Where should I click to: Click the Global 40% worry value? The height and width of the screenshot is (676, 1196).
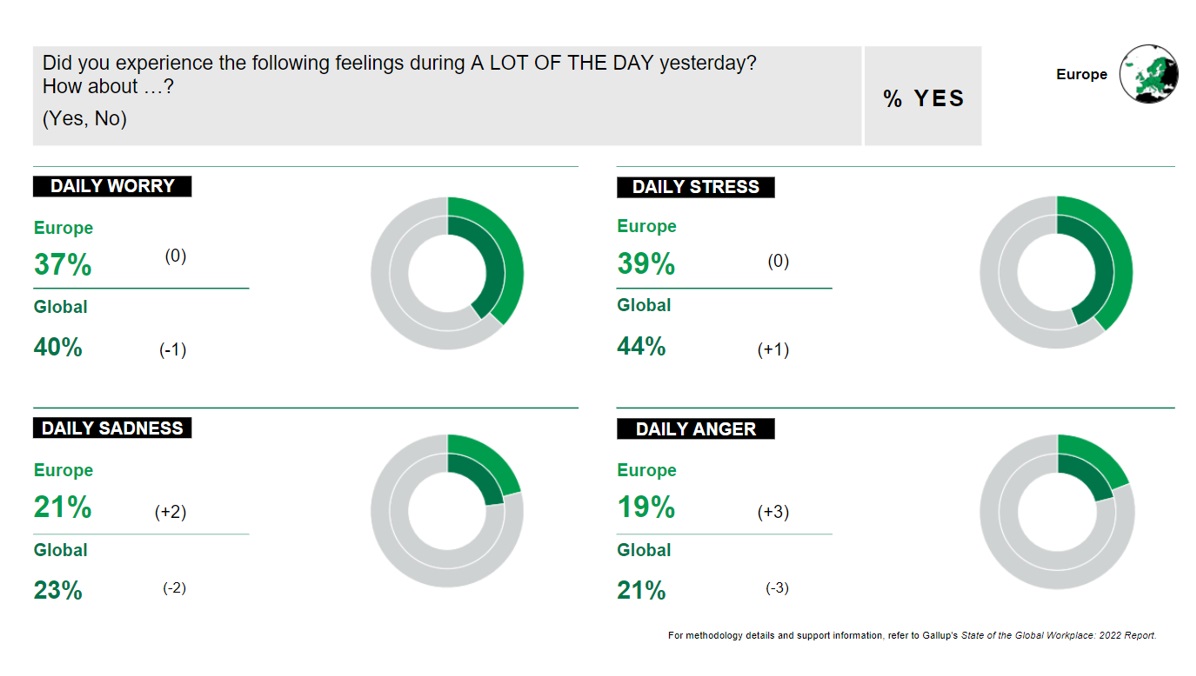[x=58, y=348]
